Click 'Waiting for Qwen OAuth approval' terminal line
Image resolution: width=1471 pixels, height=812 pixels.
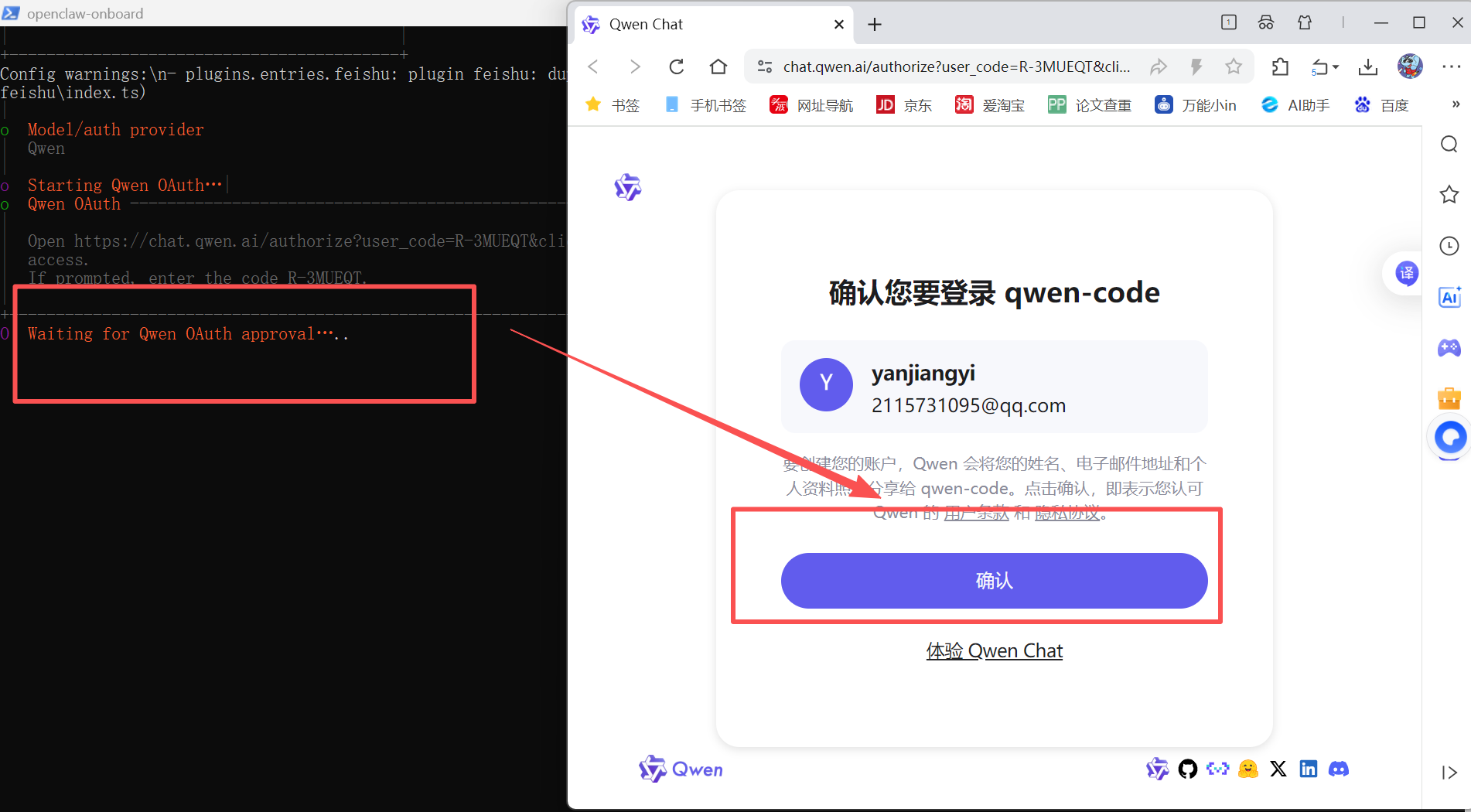pyautogui.click(x=188, y=334)
